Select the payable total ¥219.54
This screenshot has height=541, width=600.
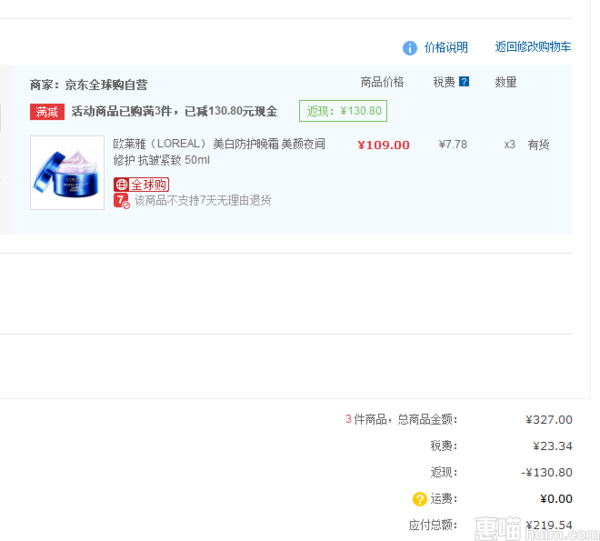tap(549, 525)
